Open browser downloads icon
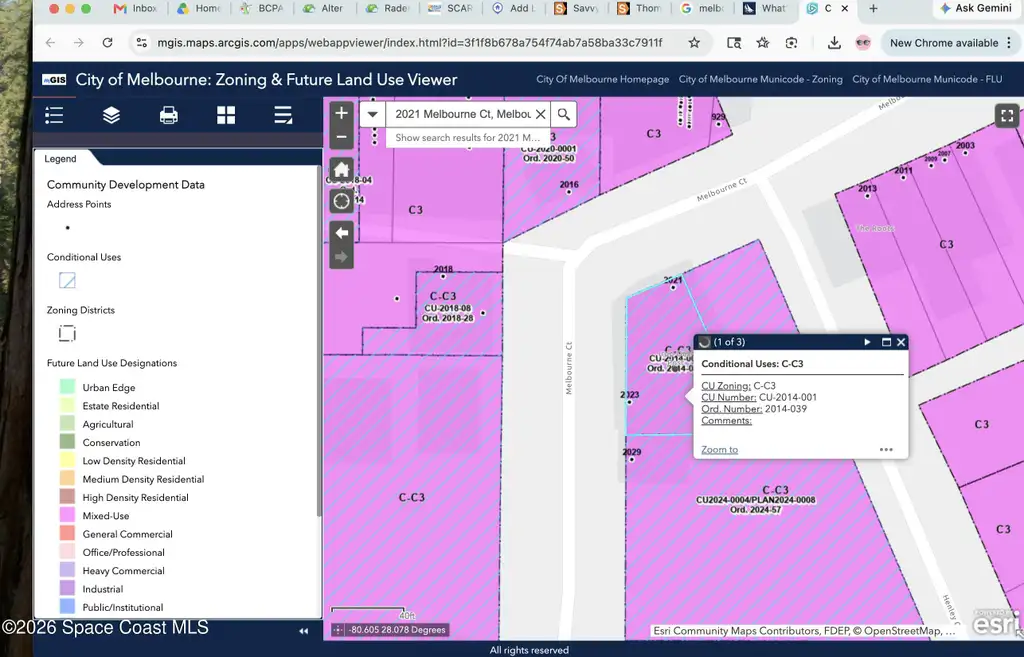This screenshot has width=1024, height=657. point(834,43)
